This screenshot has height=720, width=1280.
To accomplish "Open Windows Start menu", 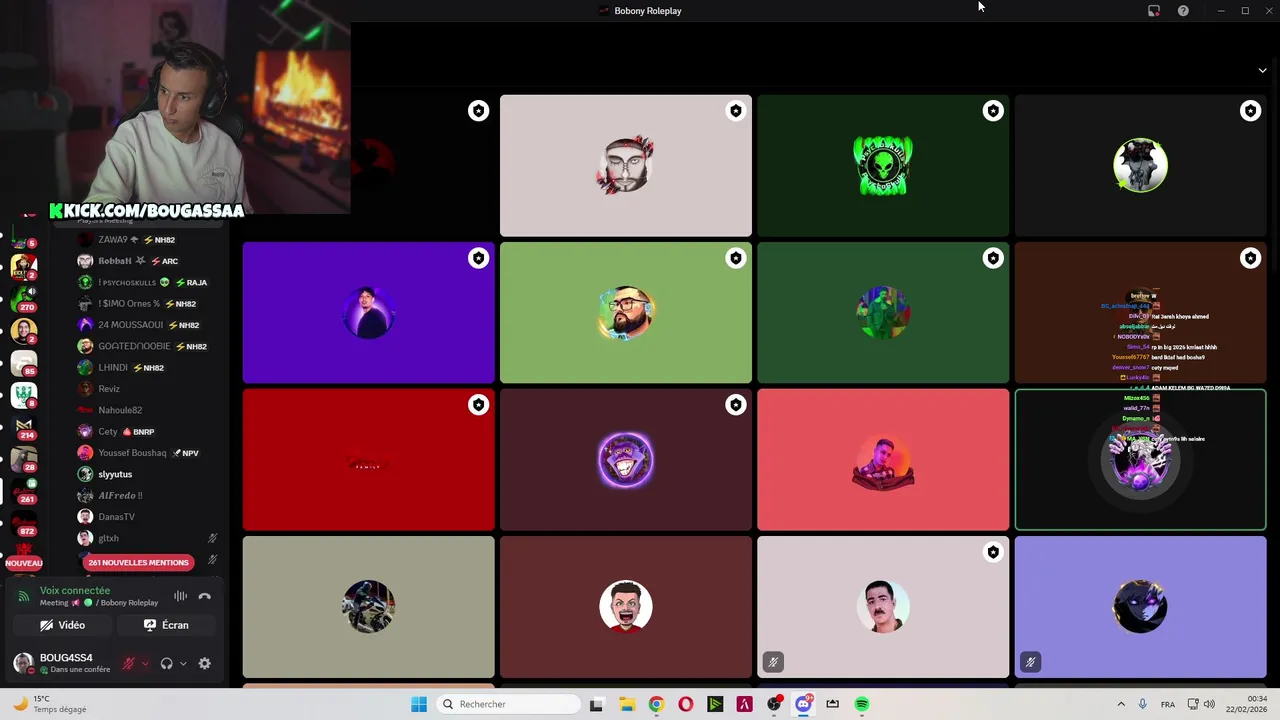I will [419, 704].
